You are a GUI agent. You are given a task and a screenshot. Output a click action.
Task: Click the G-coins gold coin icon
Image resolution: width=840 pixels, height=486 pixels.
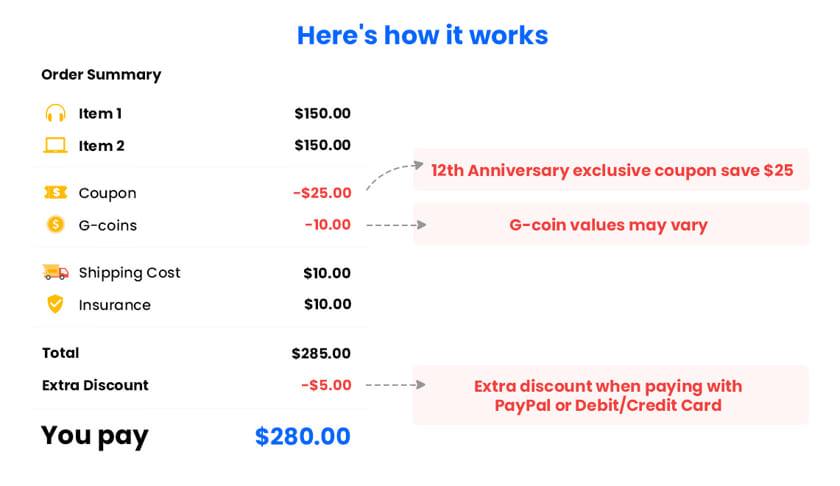point(55,224)
